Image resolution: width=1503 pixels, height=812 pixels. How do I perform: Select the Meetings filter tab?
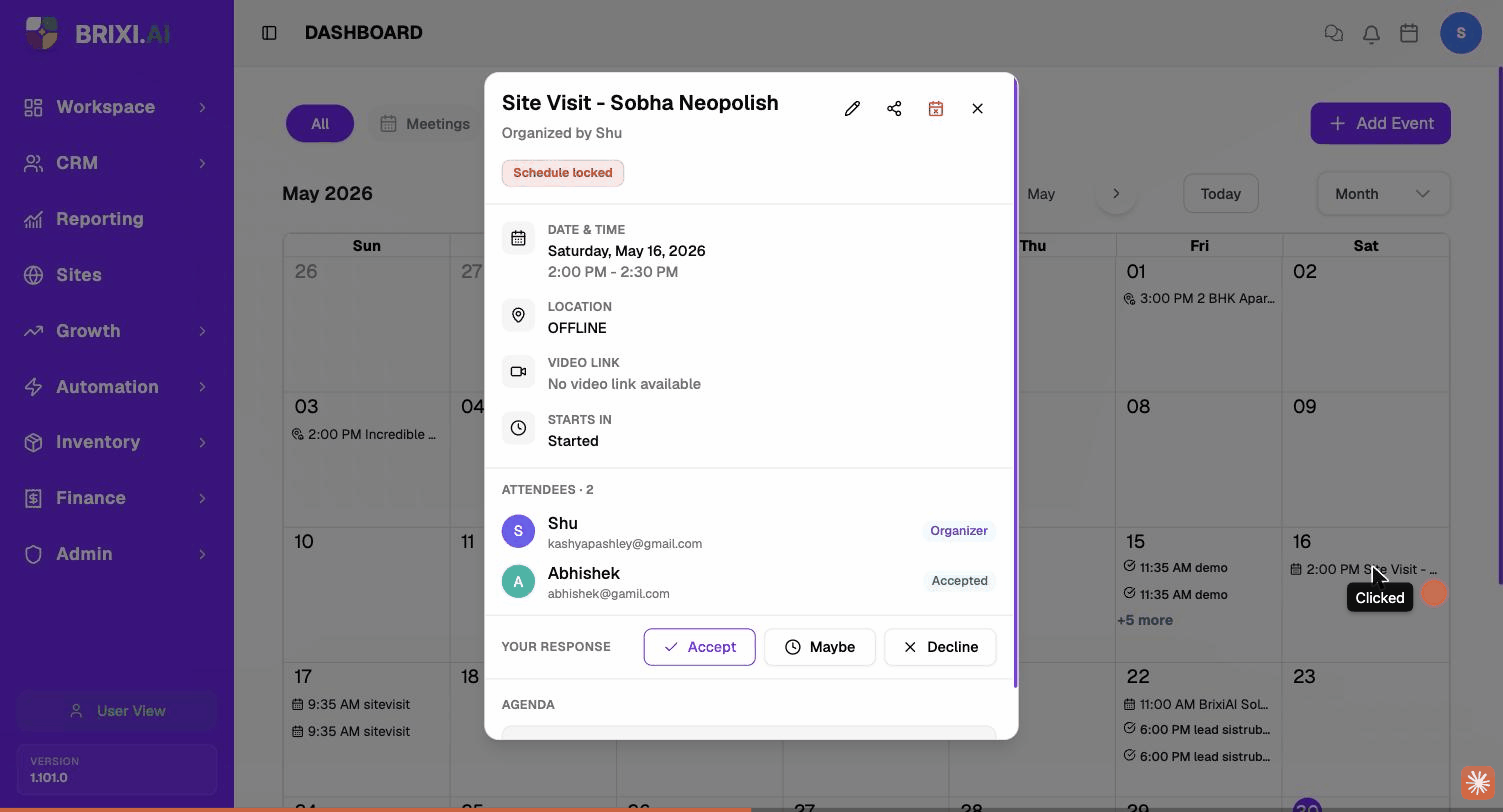point(425,124)
